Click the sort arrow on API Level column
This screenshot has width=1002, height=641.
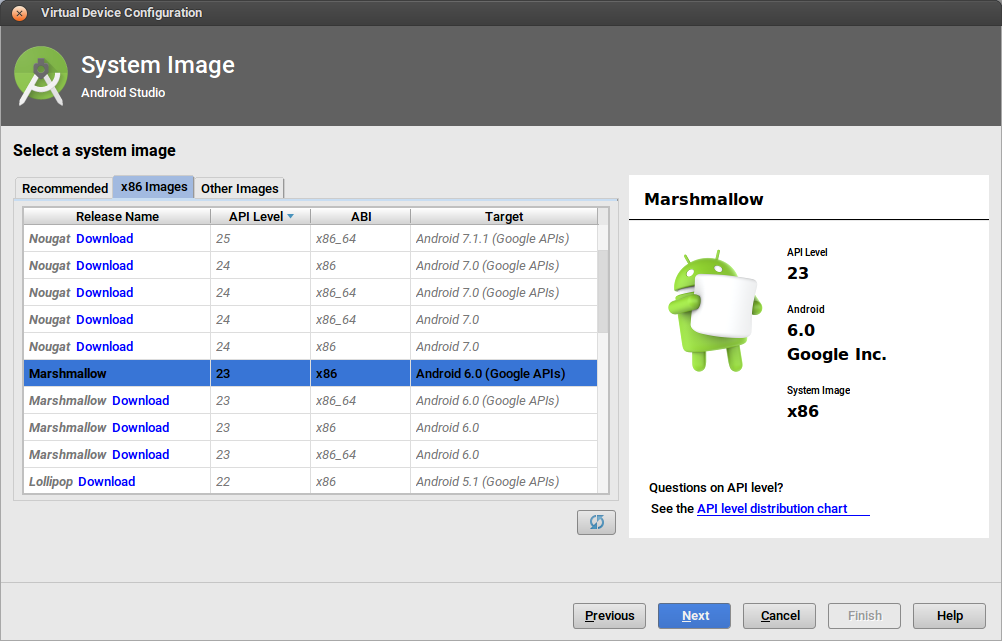pos(288,215)
